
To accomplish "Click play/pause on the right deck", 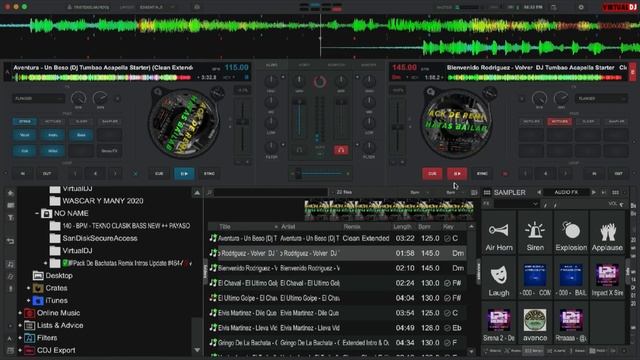I will coord(457,173).
